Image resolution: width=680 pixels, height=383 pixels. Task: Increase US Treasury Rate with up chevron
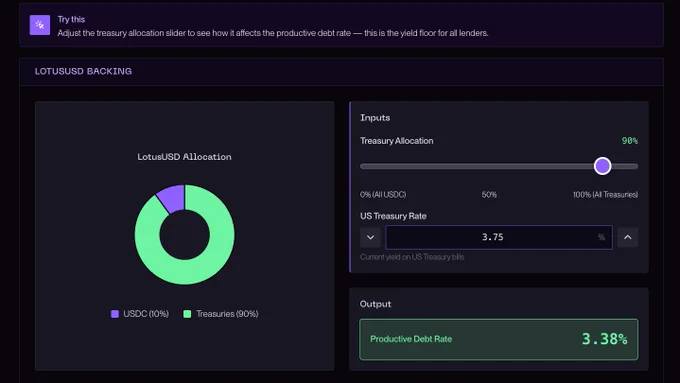pyautogui.click(x=628, y=237)
